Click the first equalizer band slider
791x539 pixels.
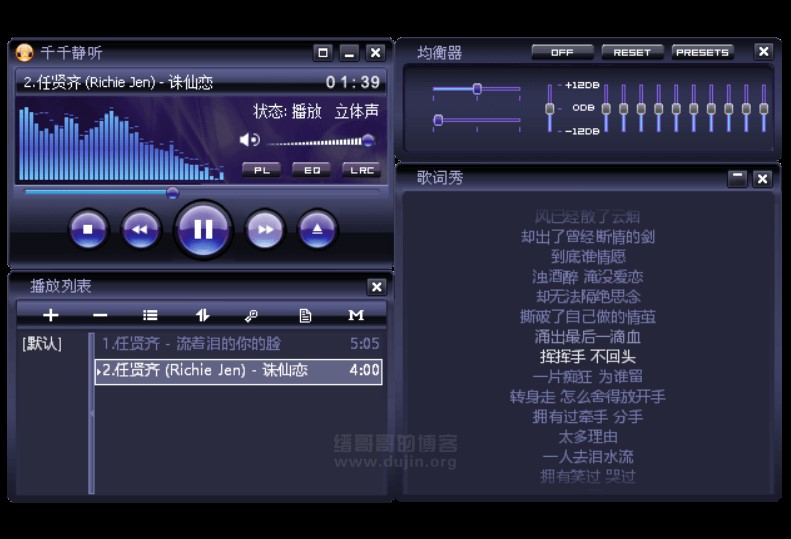[606, 108]
